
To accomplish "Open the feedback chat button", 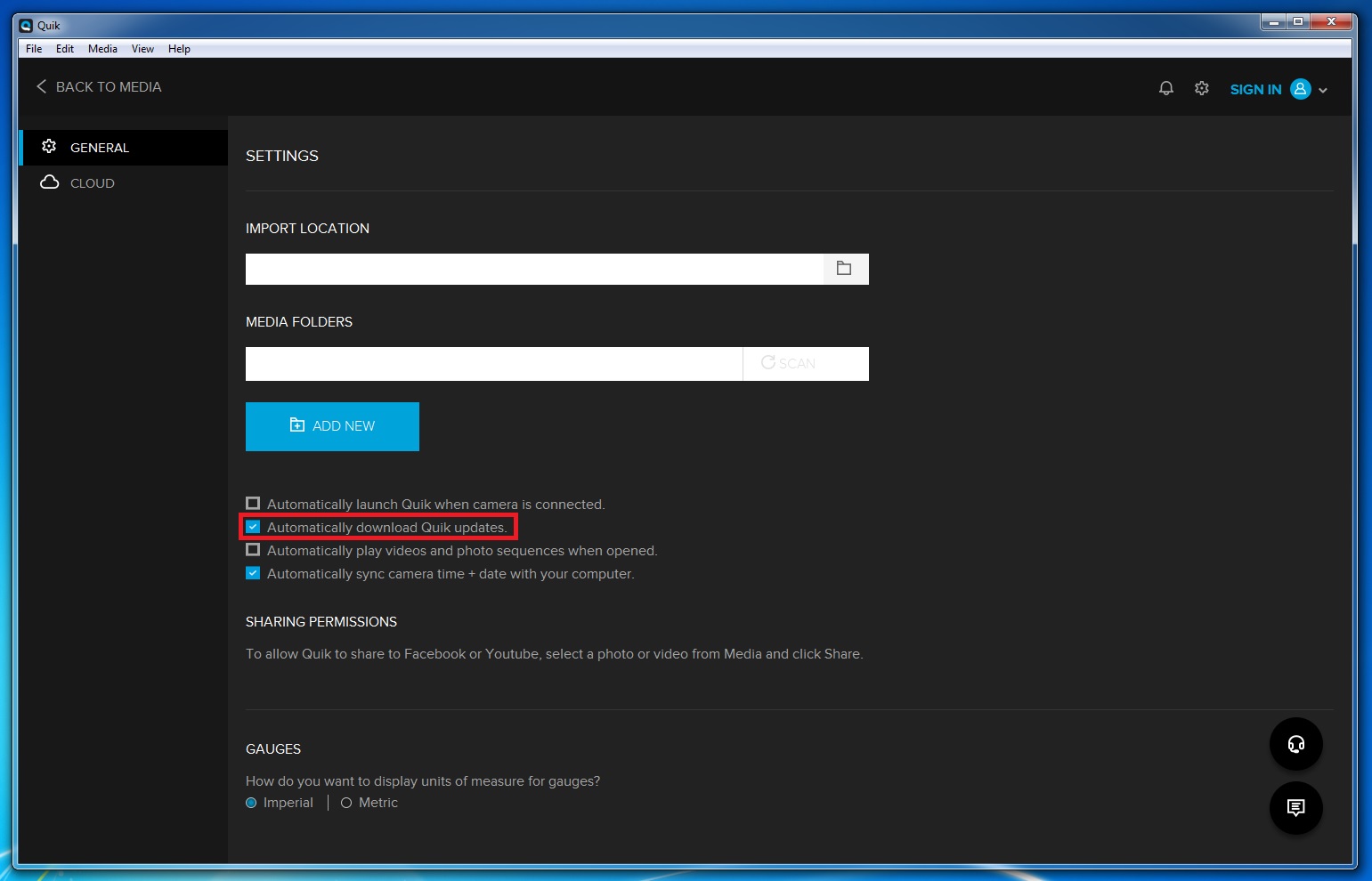I will [1296, 808].
